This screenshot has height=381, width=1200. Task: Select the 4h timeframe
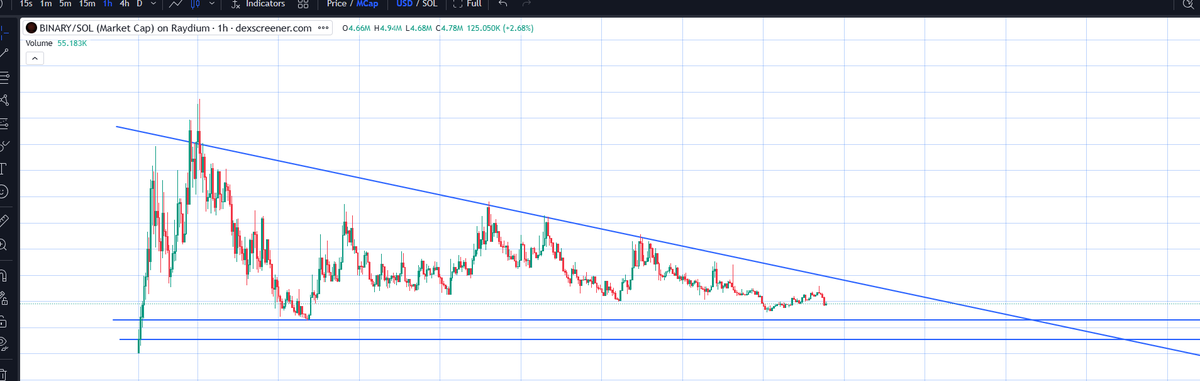click(125, 4)
